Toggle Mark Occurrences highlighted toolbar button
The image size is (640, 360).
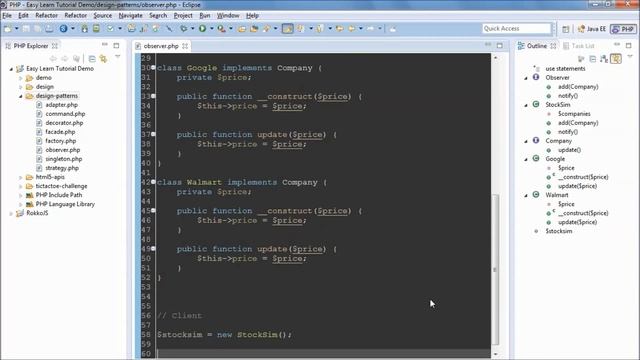click(x=287, y=29)
